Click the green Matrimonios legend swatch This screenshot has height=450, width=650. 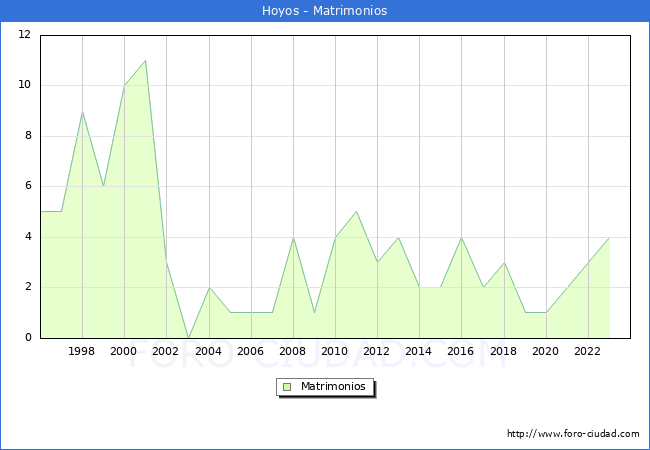pos(287,387)
